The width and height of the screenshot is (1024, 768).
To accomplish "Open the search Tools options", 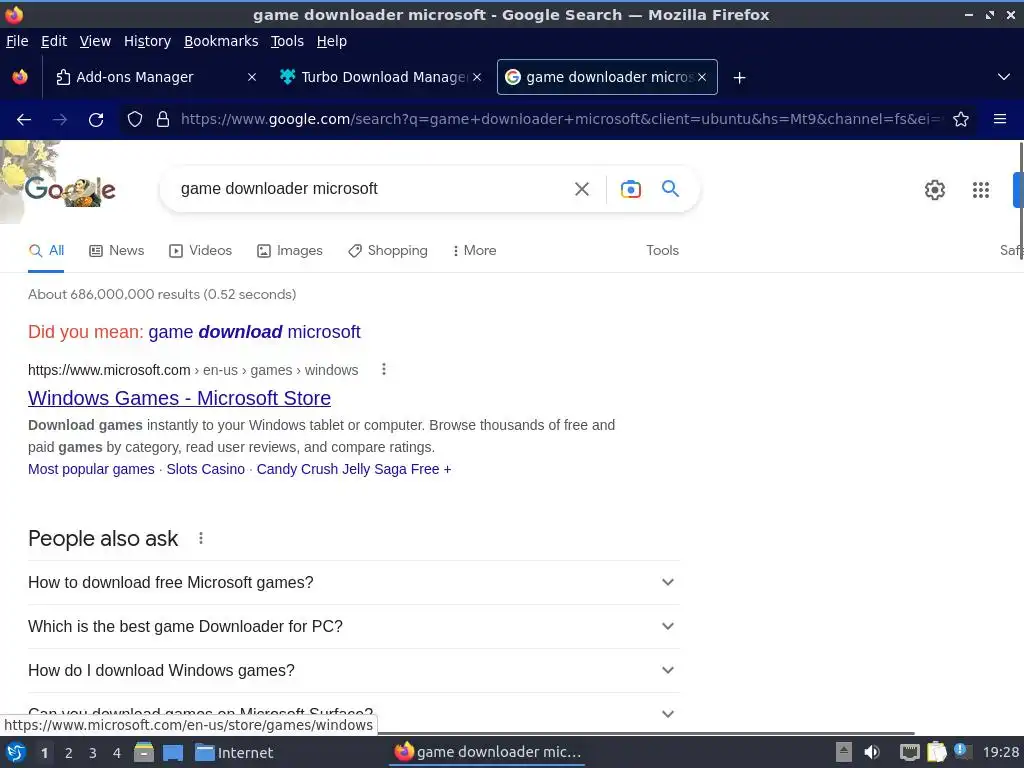I will pos(662,251).
